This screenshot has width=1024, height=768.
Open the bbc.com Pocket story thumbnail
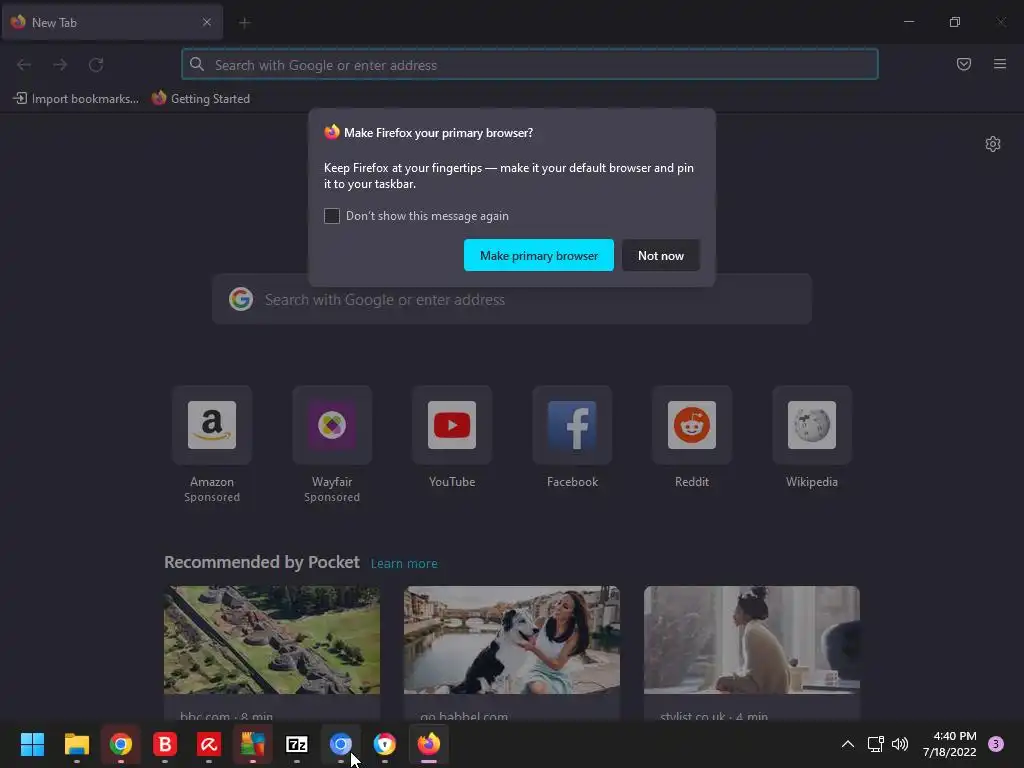tap(272, 640)
